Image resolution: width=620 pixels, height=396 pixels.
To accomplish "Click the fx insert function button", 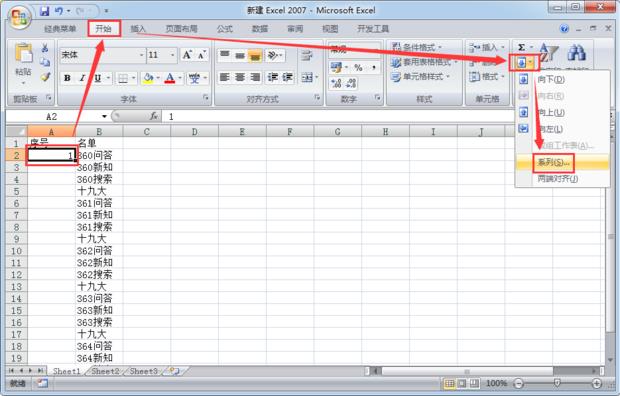I will pos(153,116).
